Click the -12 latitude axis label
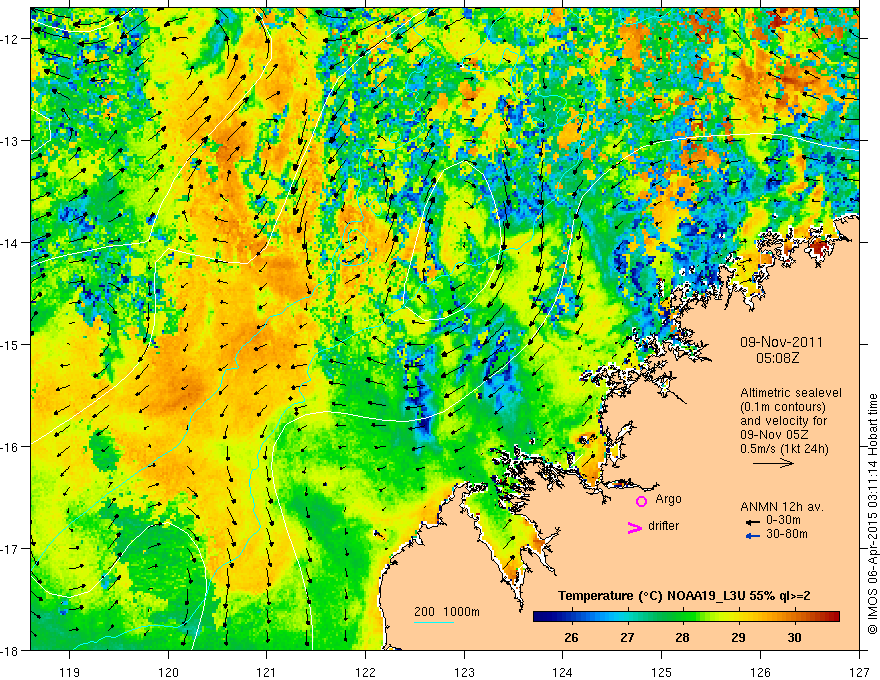Viewport: 880px width, 680px height. point(11,39)
